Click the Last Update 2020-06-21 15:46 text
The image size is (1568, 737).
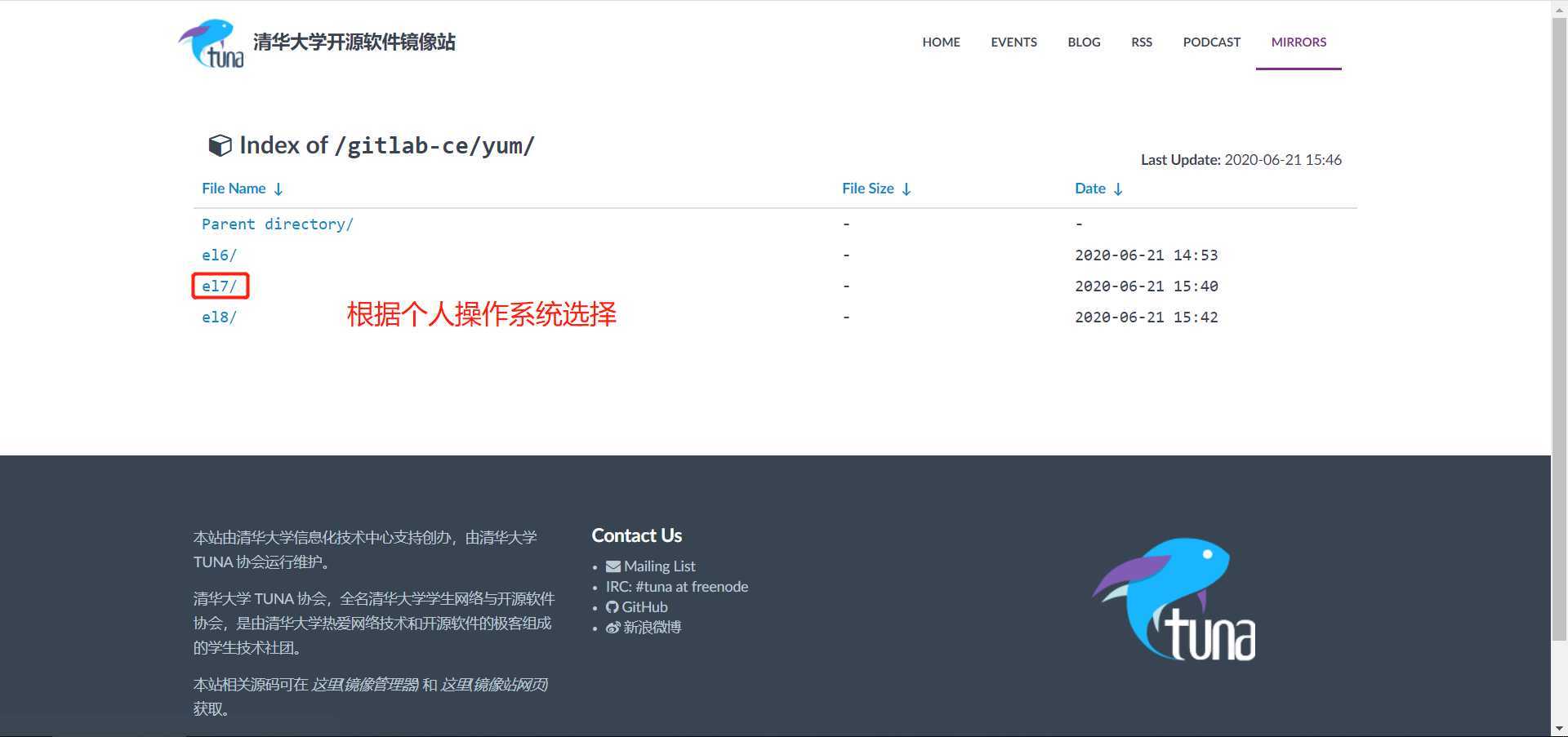pyautogui.click(x=1241, y=160)
